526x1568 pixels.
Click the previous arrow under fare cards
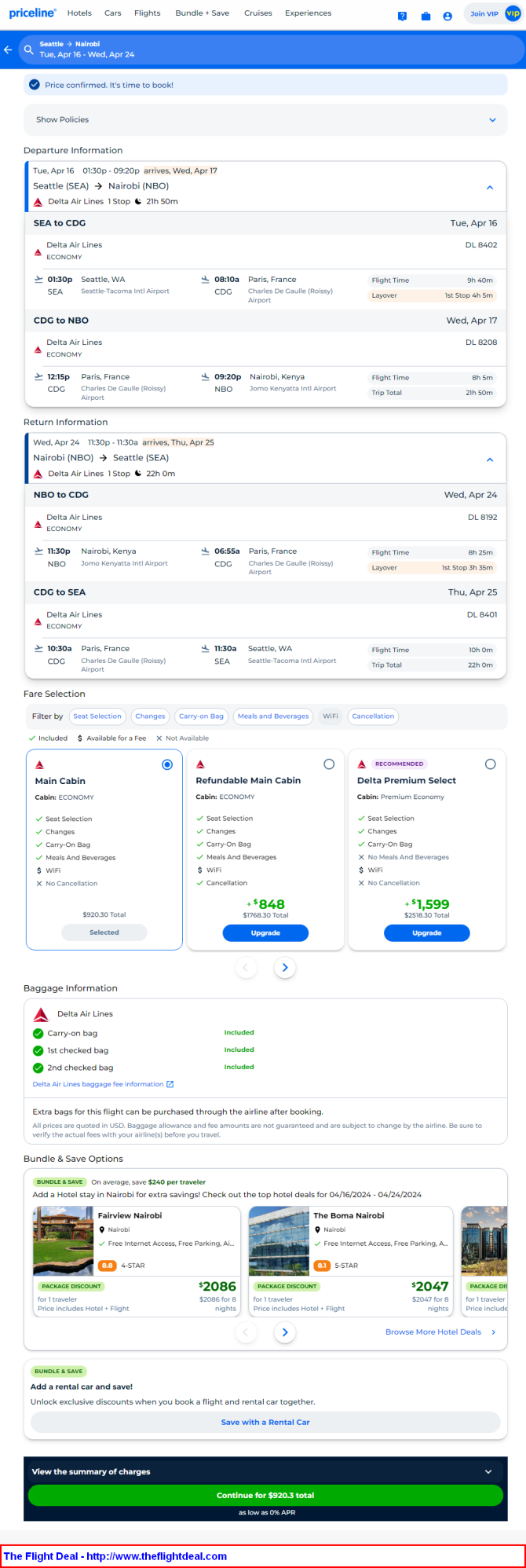(x=246, y=968)
